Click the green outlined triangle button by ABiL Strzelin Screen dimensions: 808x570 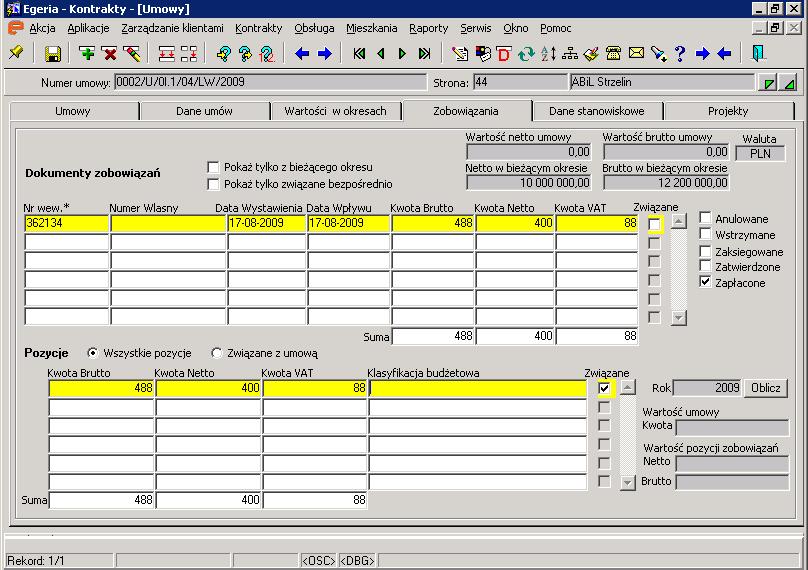tap(768, 82)
